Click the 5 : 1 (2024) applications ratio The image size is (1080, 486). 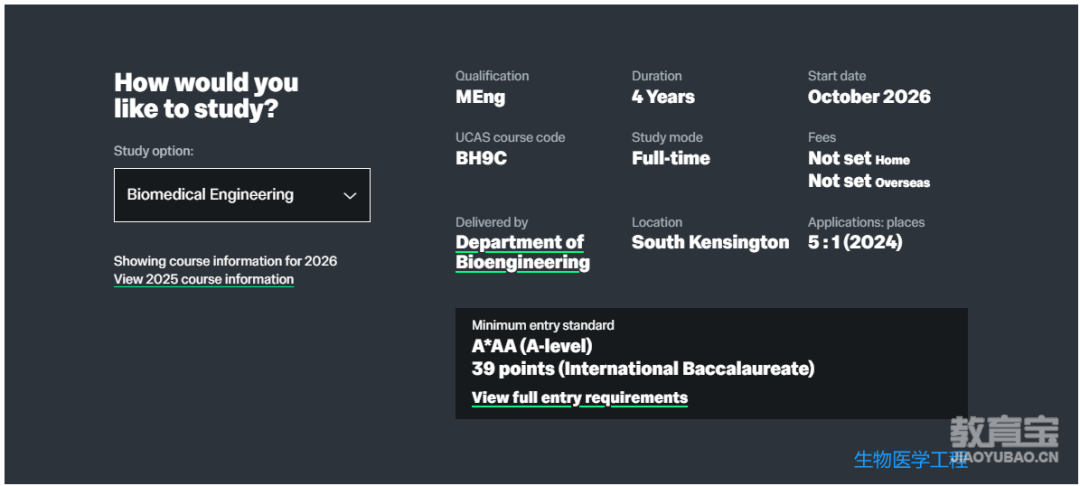(x=855, y=242)
